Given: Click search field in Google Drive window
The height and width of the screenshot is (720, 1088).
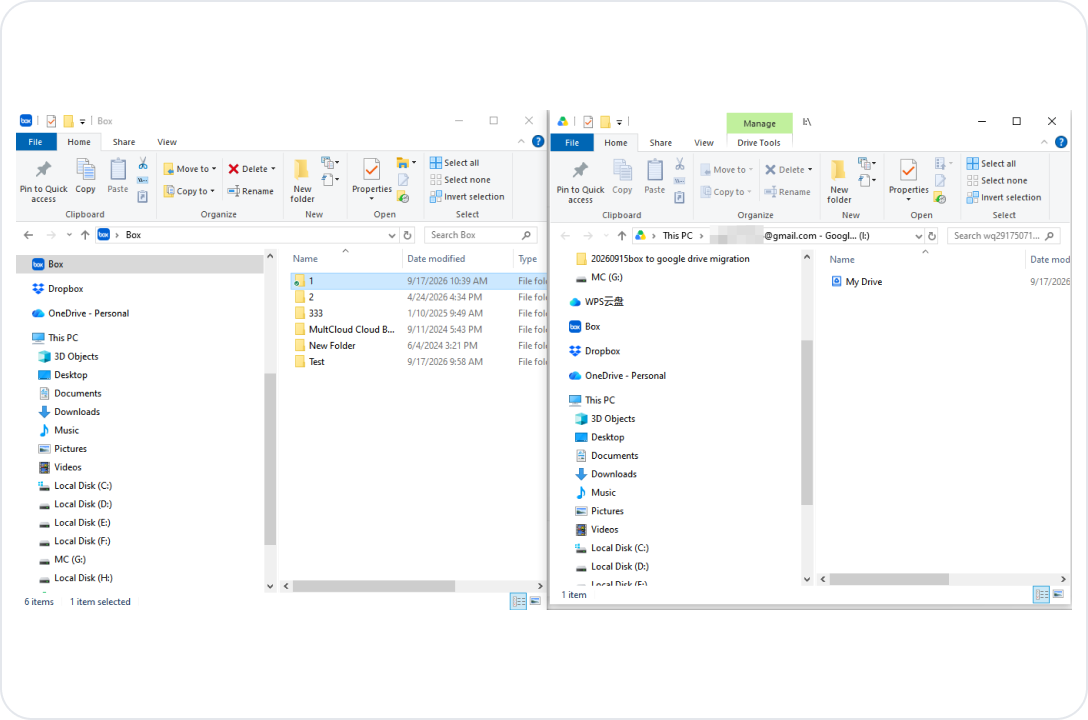Looking at the screenshot, I should point(1003,236).
